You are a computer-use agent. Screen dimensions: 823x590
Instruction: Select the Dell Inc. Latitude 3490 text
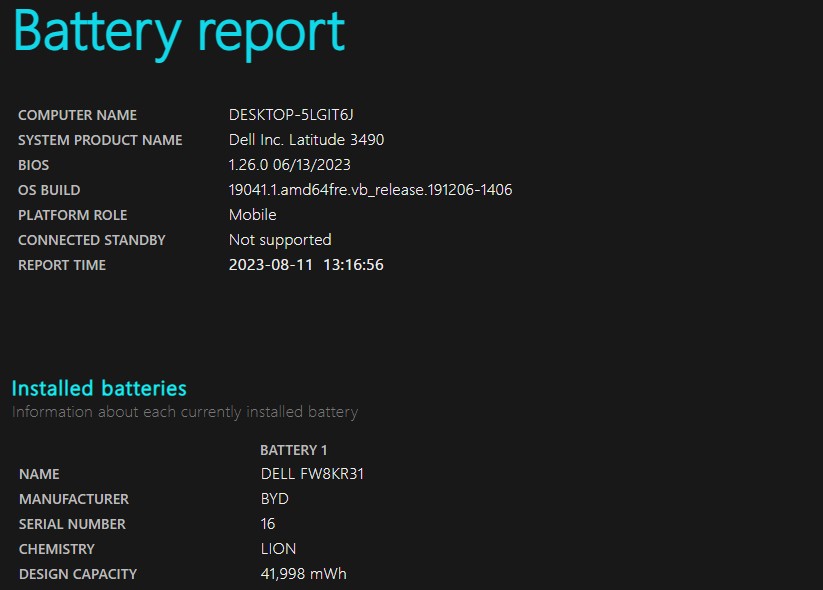click(x=306, y=140)
